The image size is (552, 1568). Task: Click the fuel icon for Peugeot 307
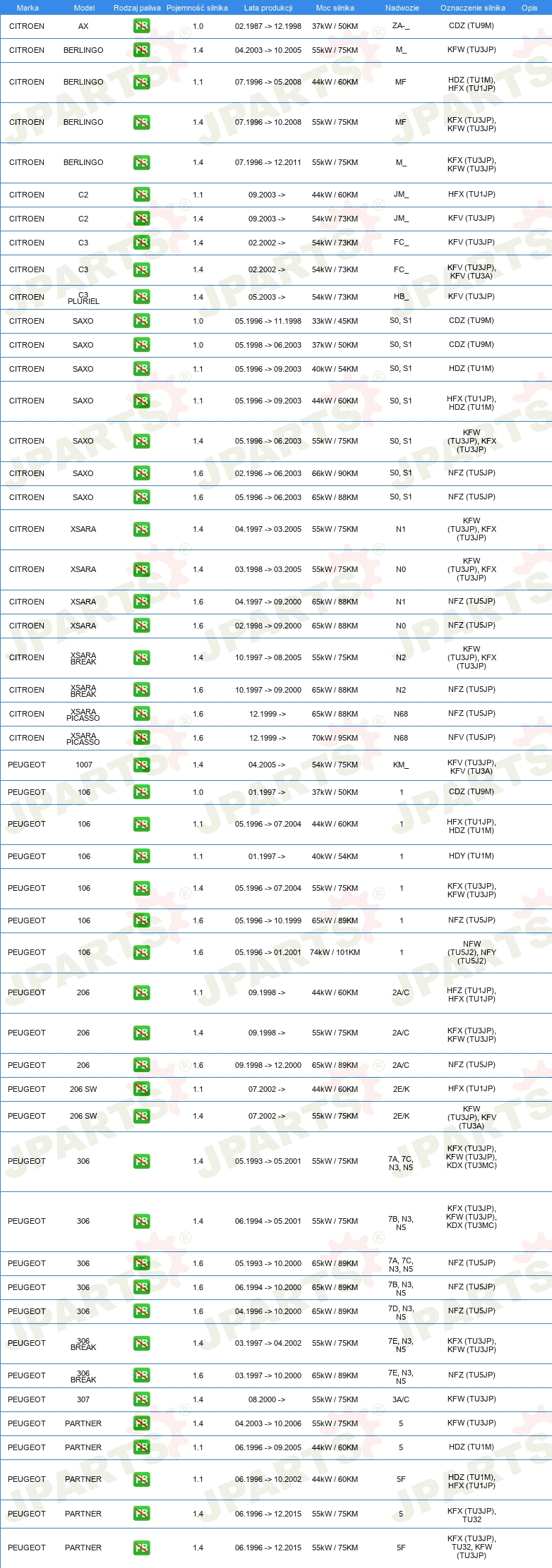click(x=141, y=1399)
